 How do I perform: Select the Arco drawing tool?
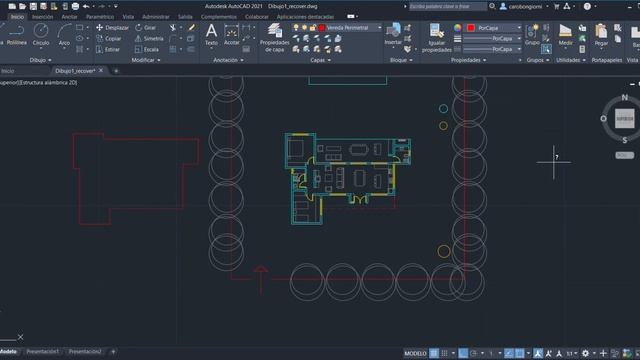[64, 34]
